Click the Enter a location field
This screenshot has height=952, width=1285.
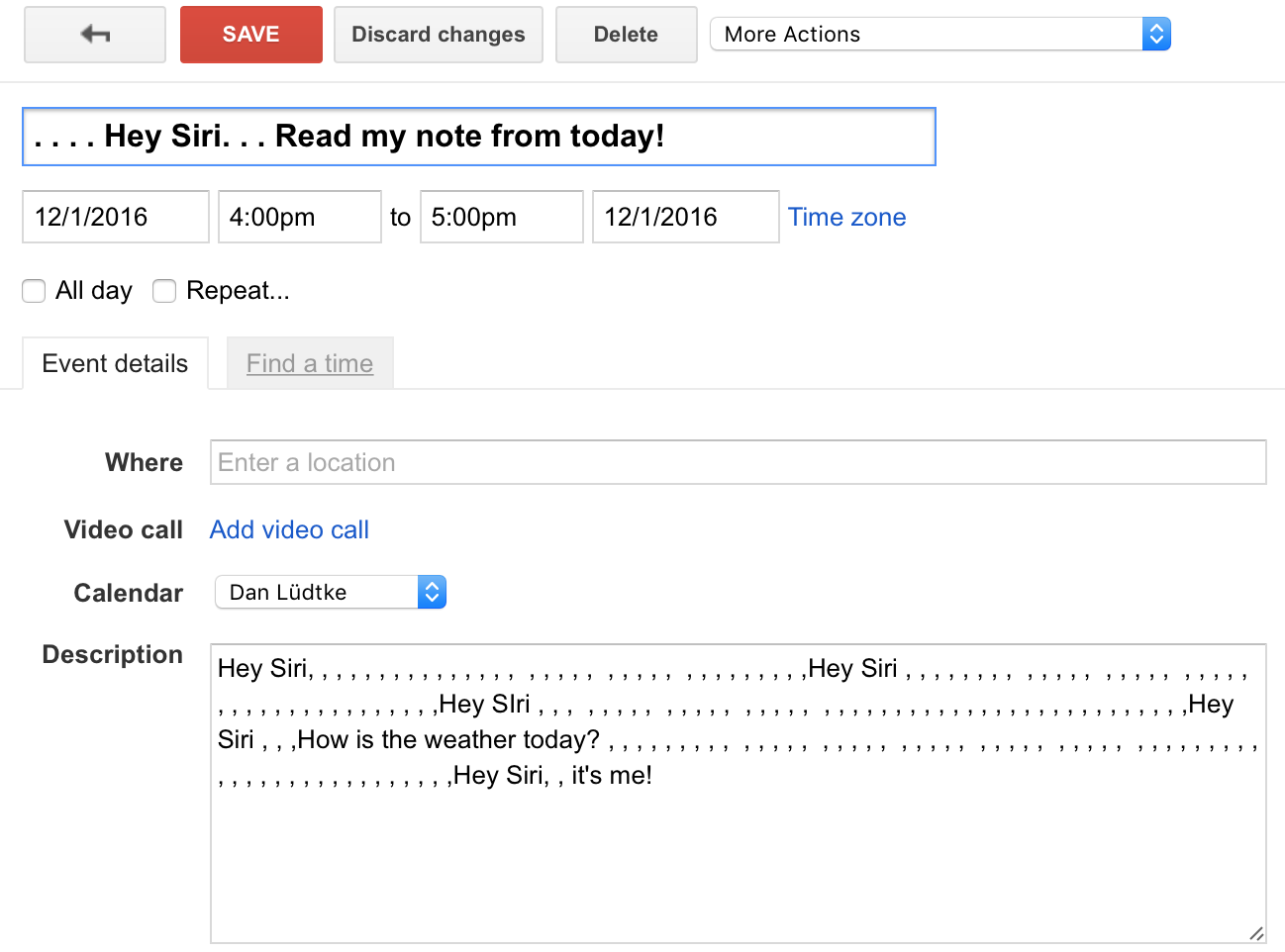pyautogui.click(x=739, y=462)
